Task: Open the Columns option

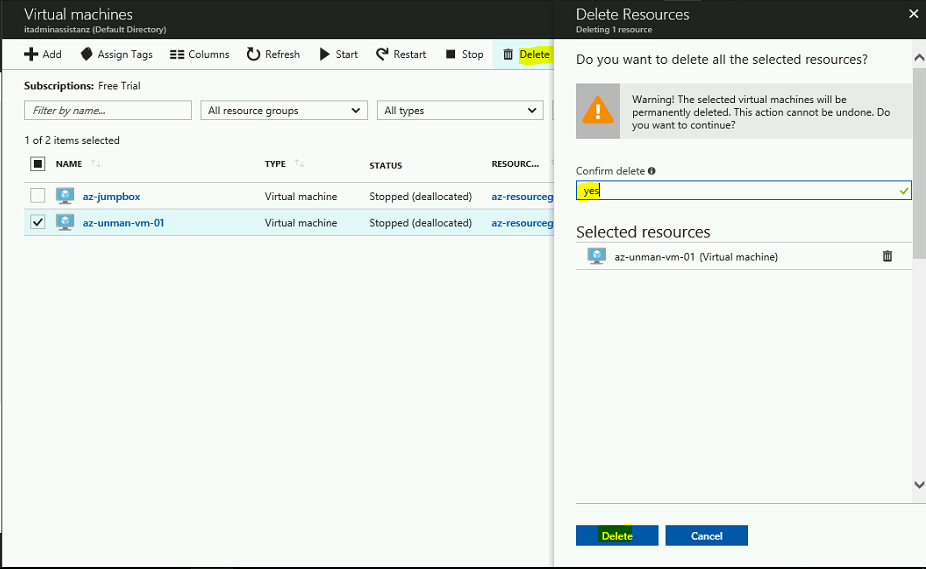Action: click(200, 54)
